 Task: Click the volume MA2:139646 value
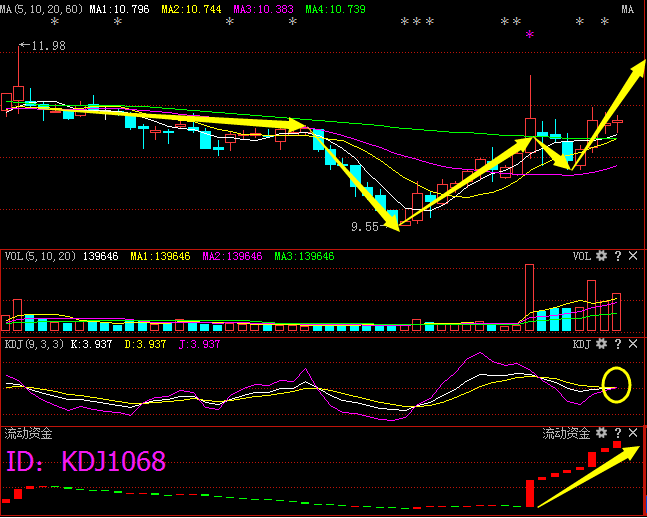point(232,256)
